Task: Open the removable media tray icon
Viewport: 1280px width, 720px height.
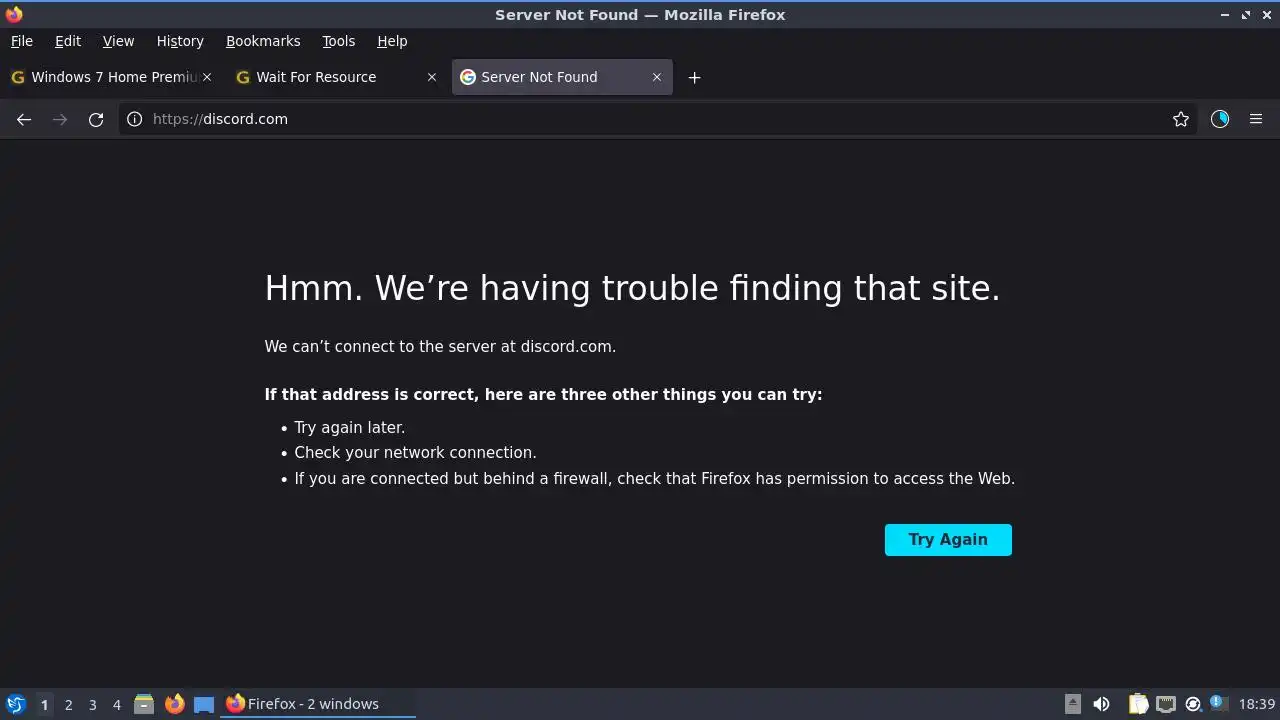Action: point(1072,704)
